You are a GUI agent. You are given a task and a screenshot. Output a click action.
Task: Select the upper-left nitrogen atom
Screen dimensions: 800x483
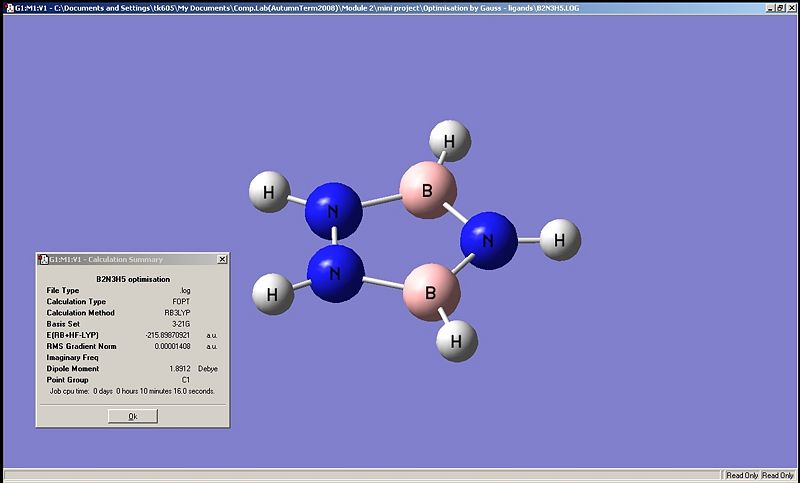[334, 209]
